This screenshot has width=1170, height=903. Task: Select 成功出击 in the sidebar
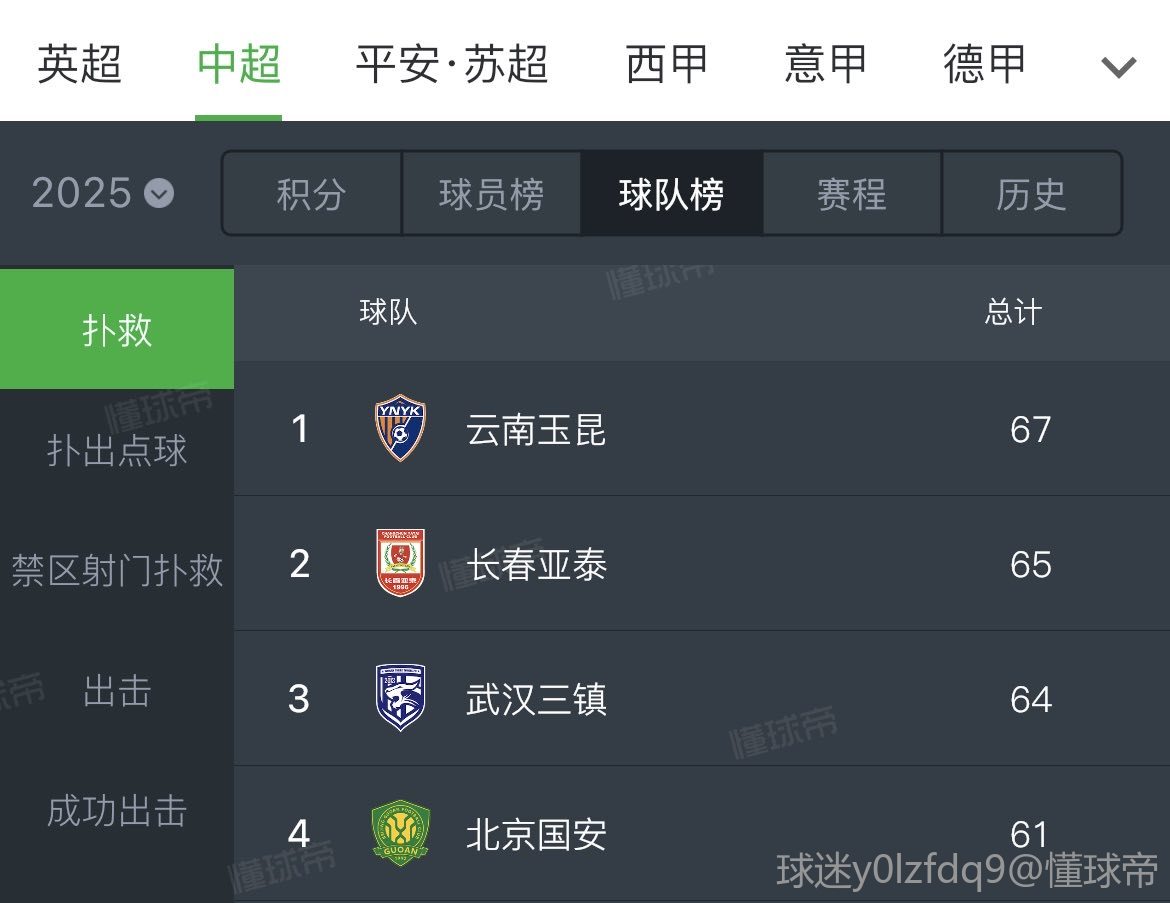click(117, 810)
